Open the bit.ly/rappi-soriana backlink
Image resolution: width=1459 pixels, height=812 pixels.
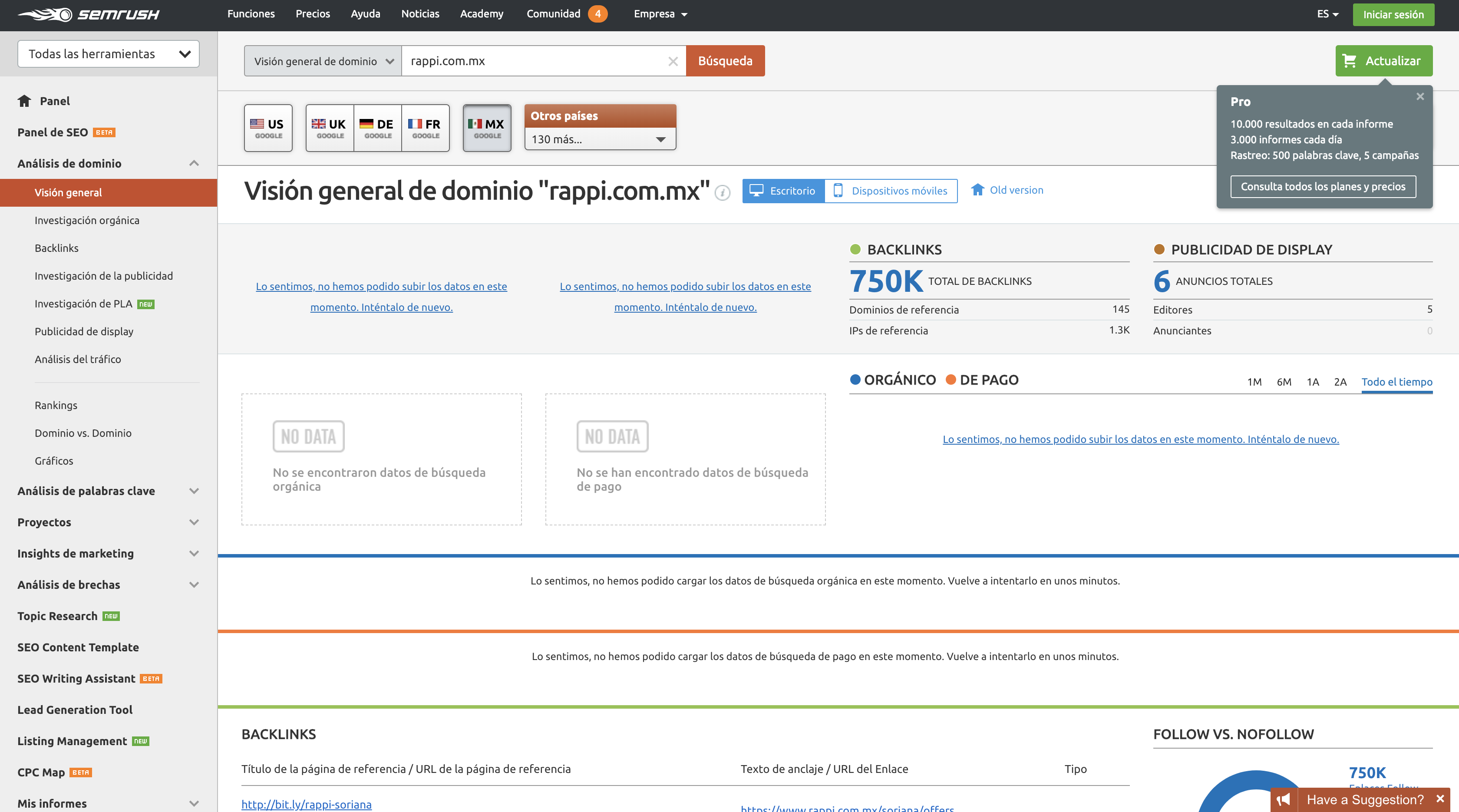coord(307,804)
